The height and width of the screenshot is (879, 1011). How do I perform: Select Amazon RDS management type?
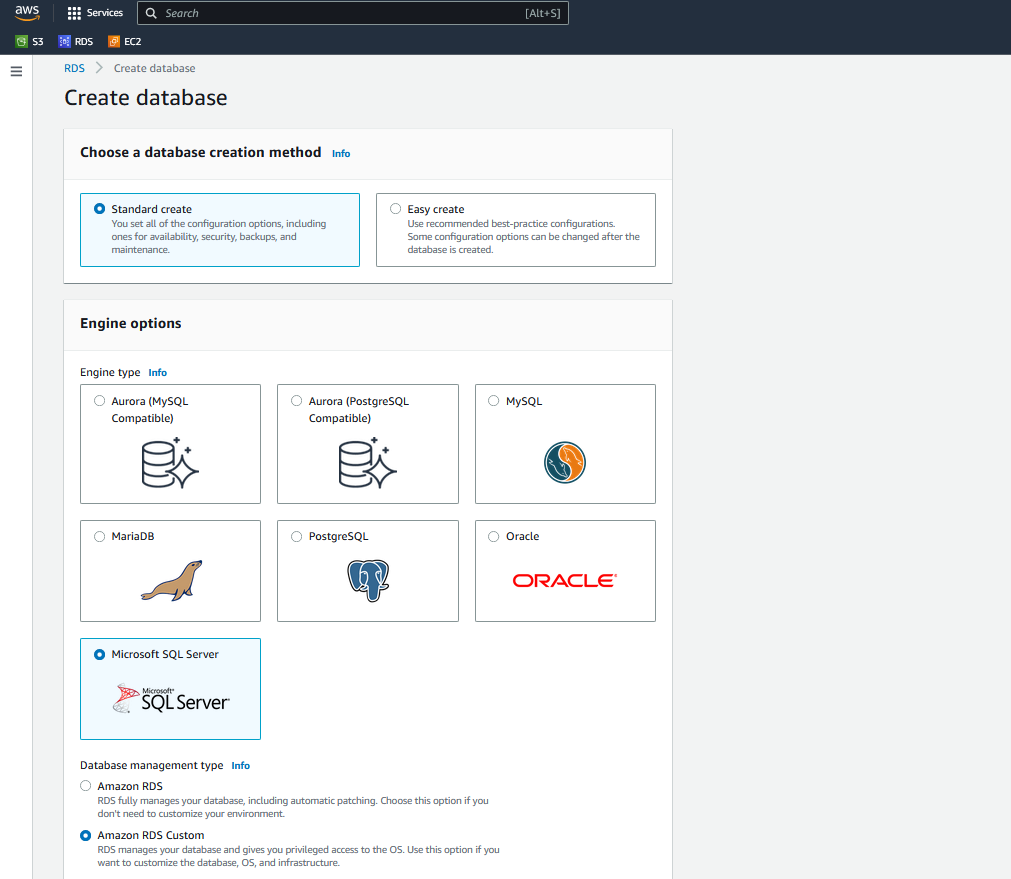click(x=85, y=785)
